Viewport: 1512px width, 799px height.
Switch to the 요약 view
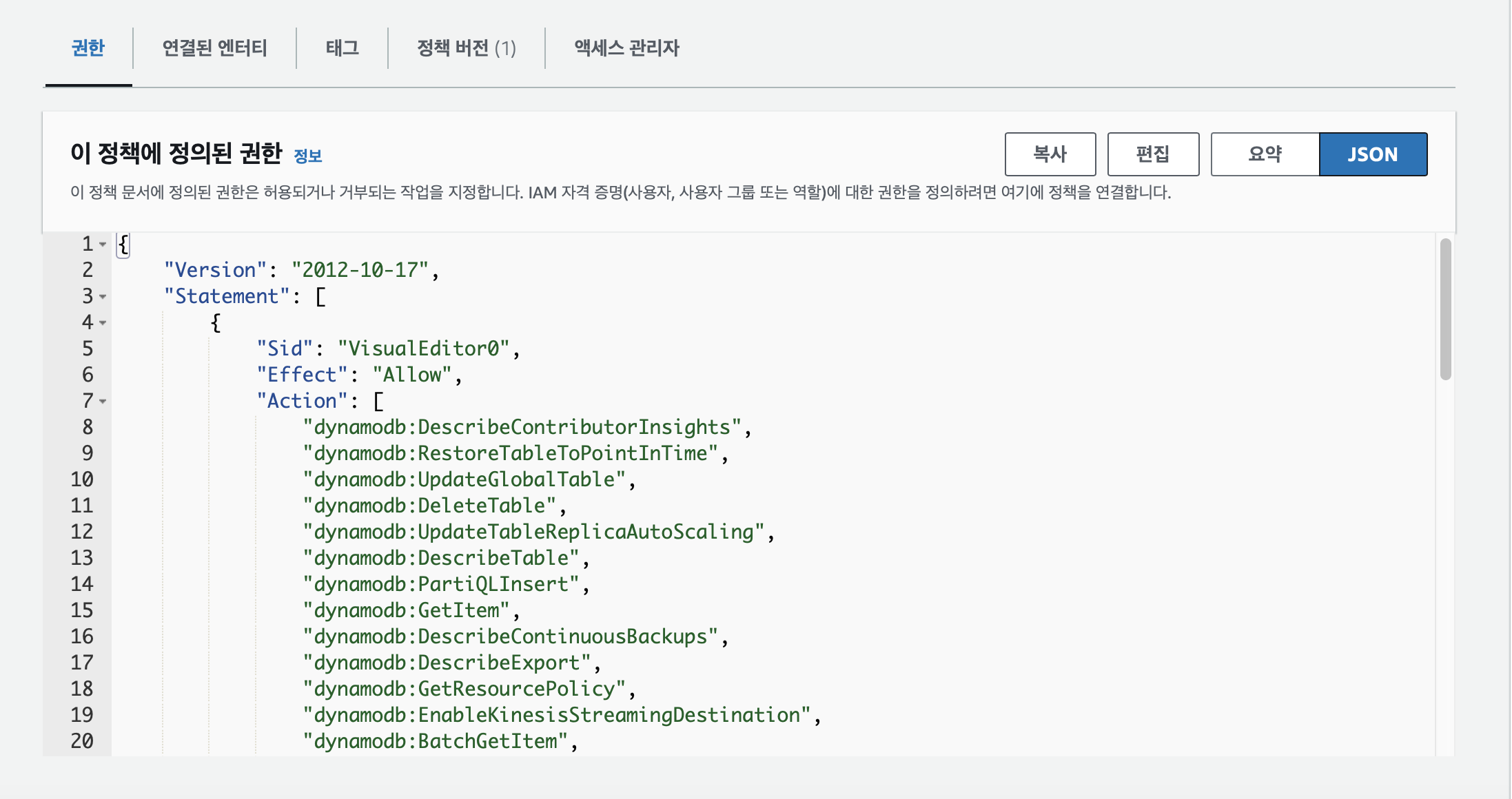1265,154
